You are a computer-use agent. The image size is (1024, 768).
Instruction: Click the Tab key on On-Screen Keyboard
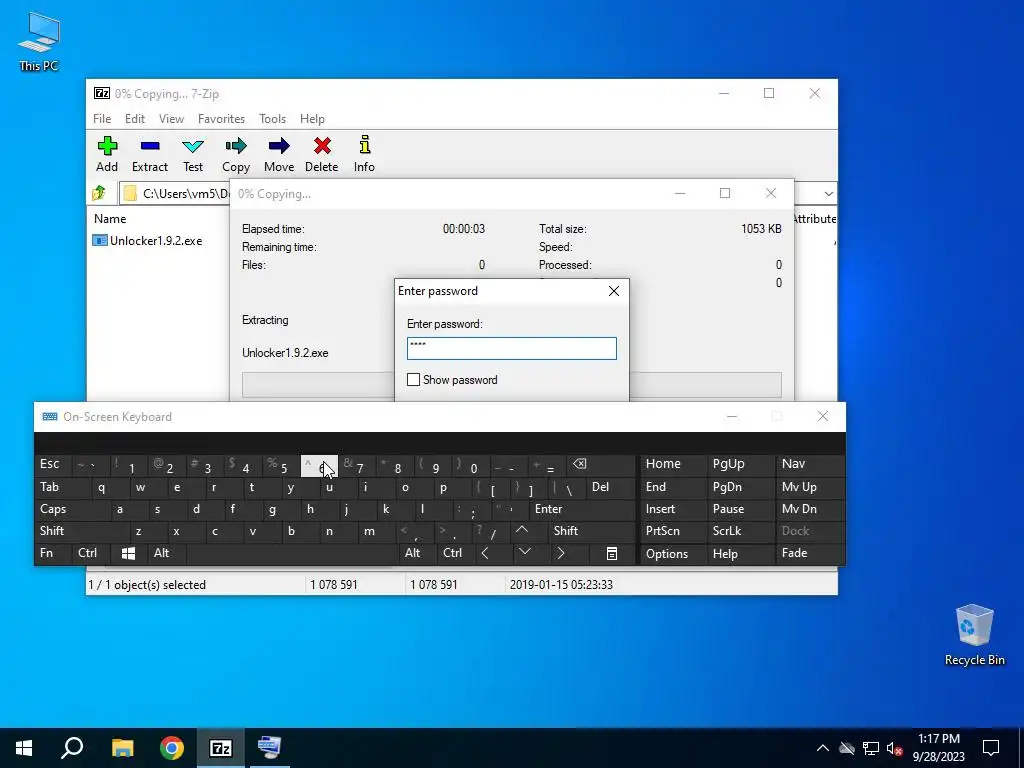click(x=58, y=487)
